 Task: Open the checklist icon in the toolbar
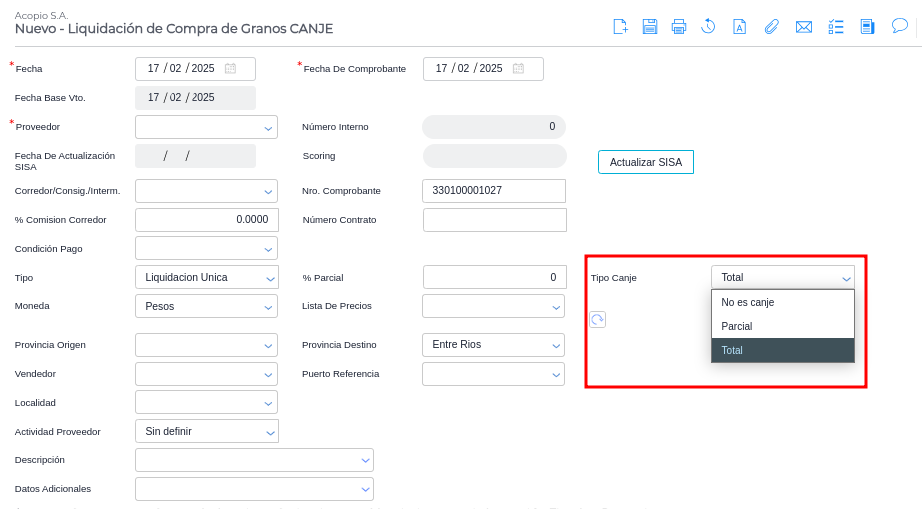coord(836,27)
